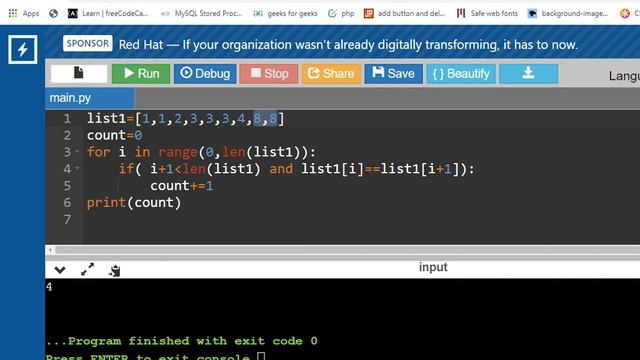Place cursor on 'count=0' line

114,136
